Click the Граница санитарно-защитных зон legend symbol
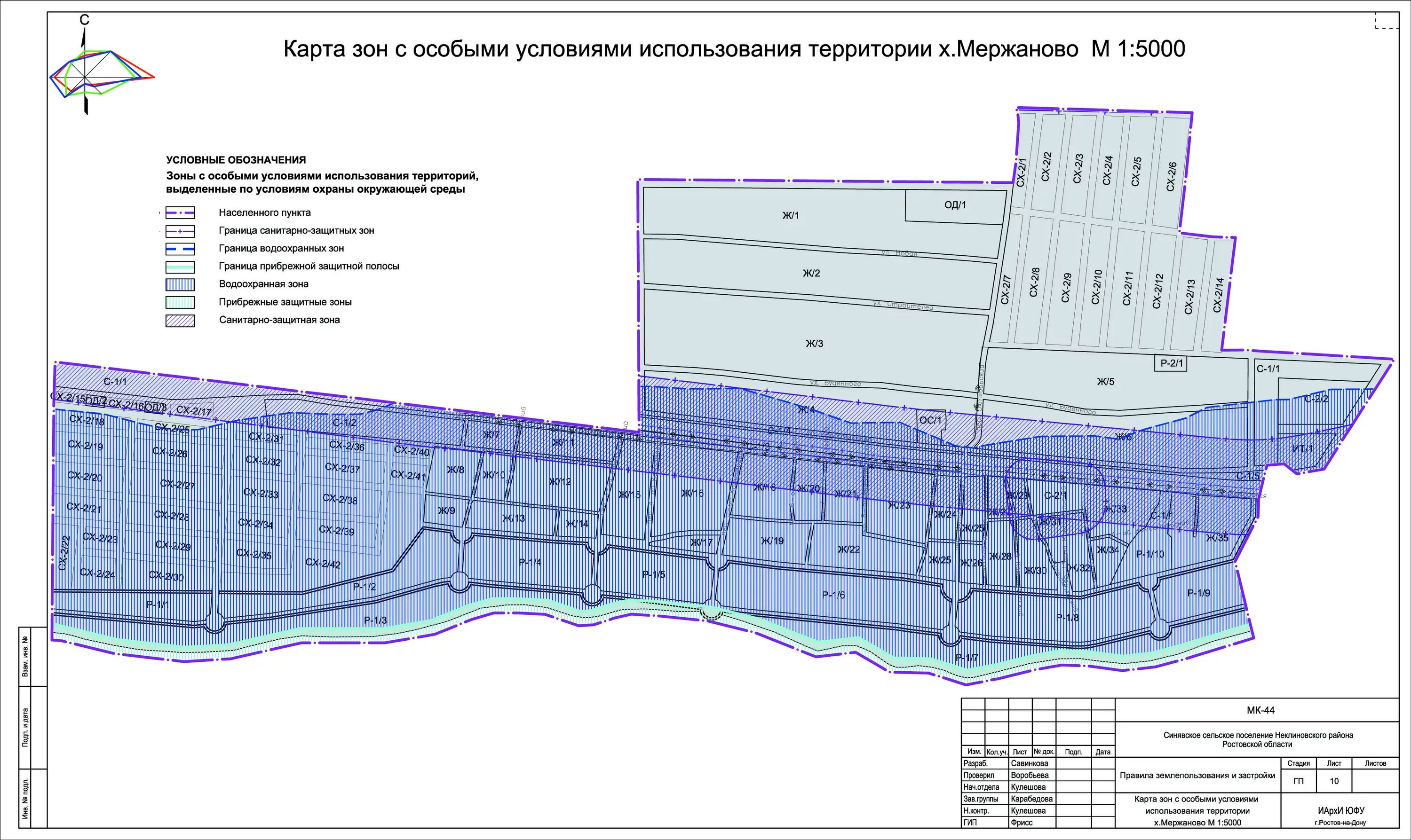The width and height of the screenshot is (1411, 840). tap(180, 231)
